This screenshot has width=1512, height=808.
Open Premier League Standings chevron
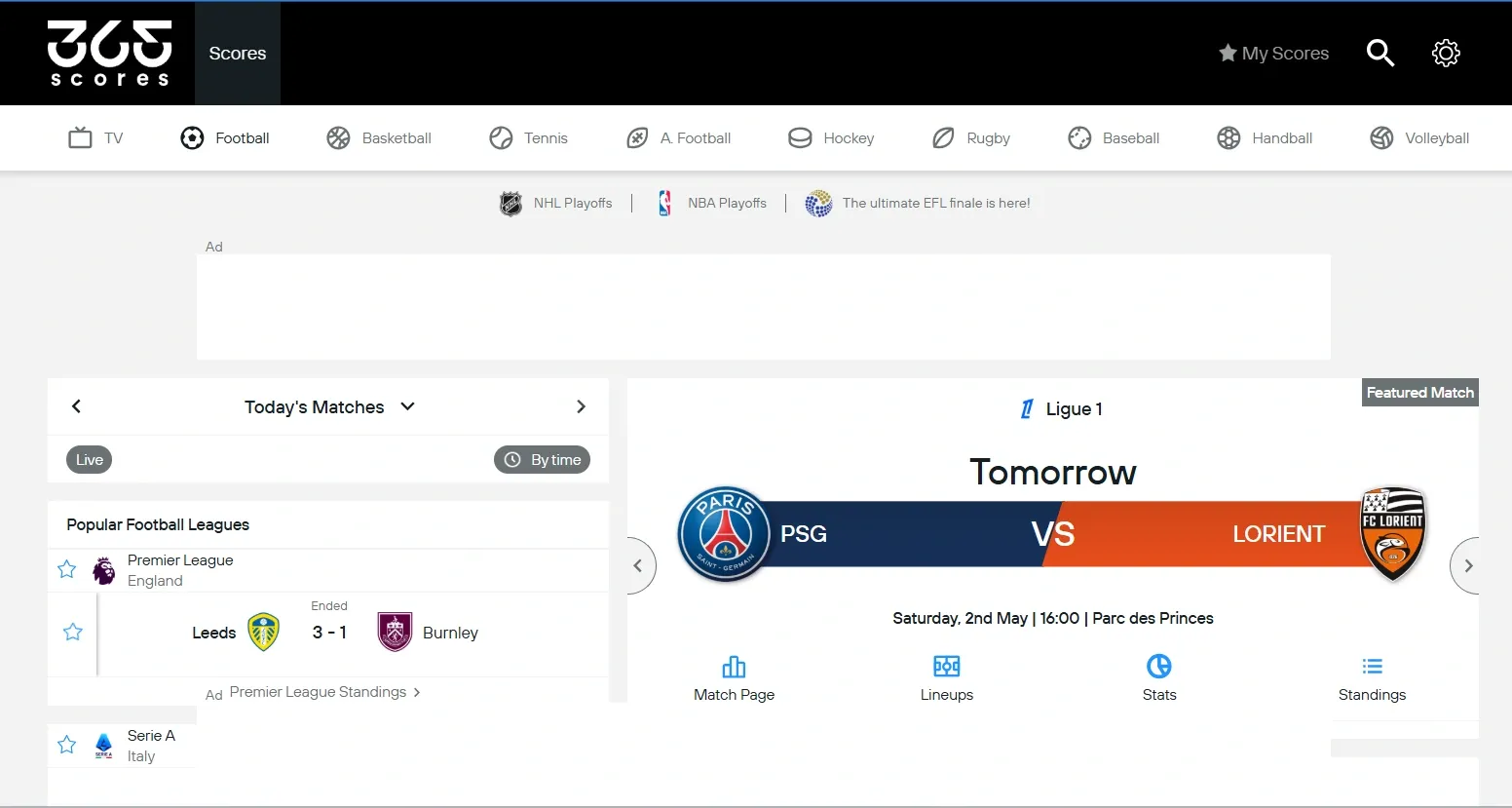[417, 692]
